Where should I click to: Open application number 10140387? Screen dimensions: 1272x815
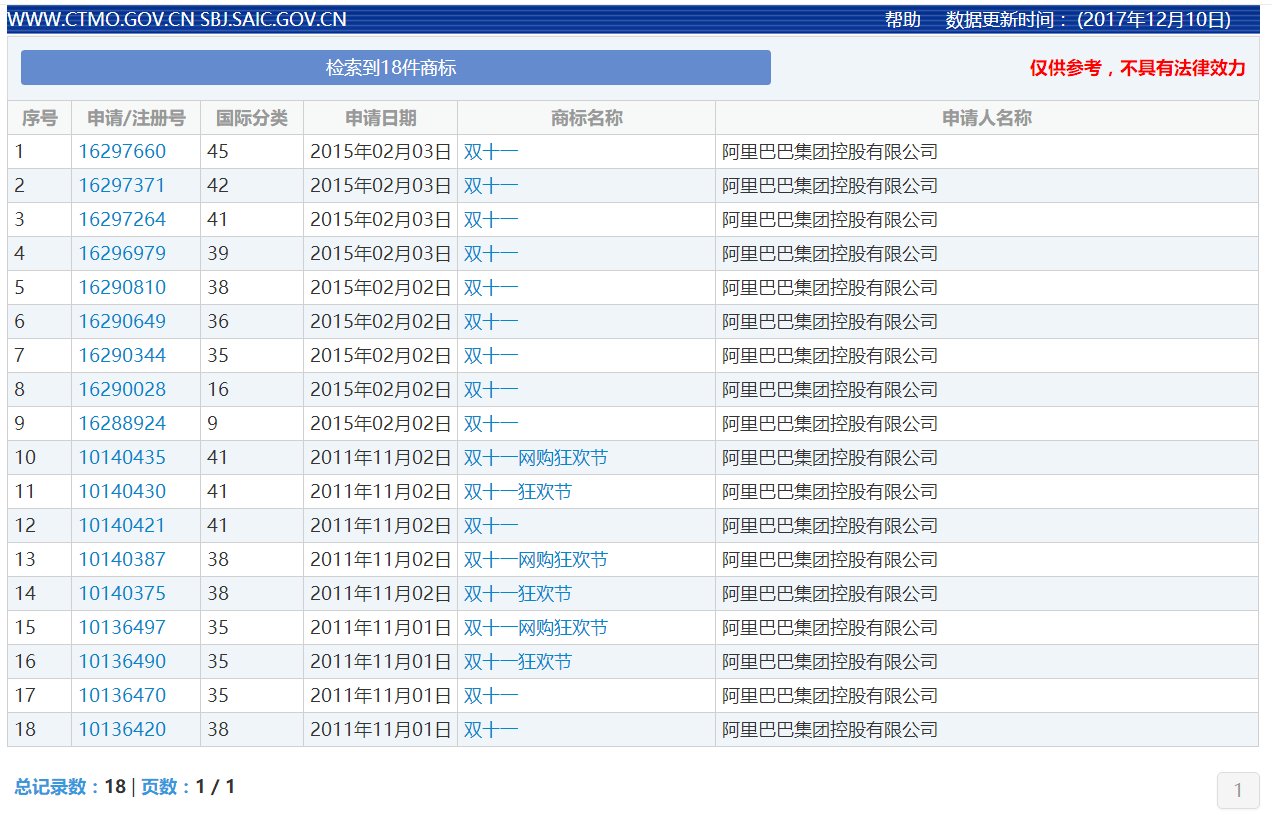(122, 560)
